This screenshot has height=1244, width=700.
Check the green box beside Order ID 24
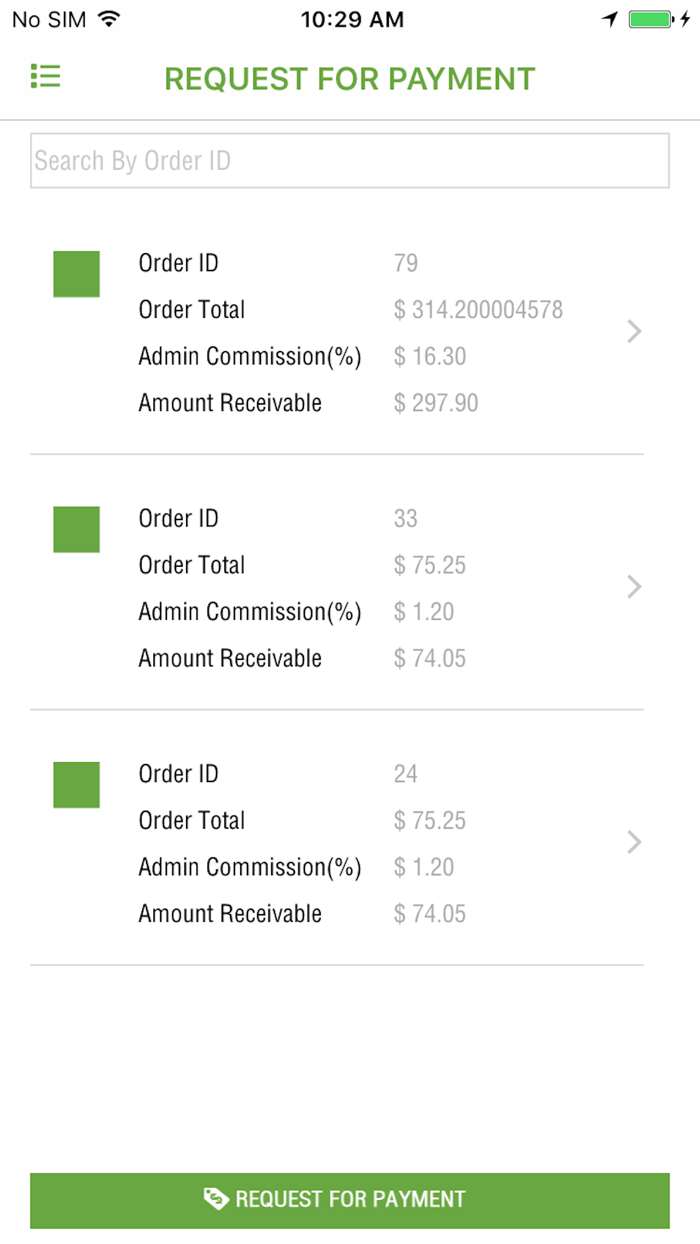pyautogui.click(x=76, y=785)
